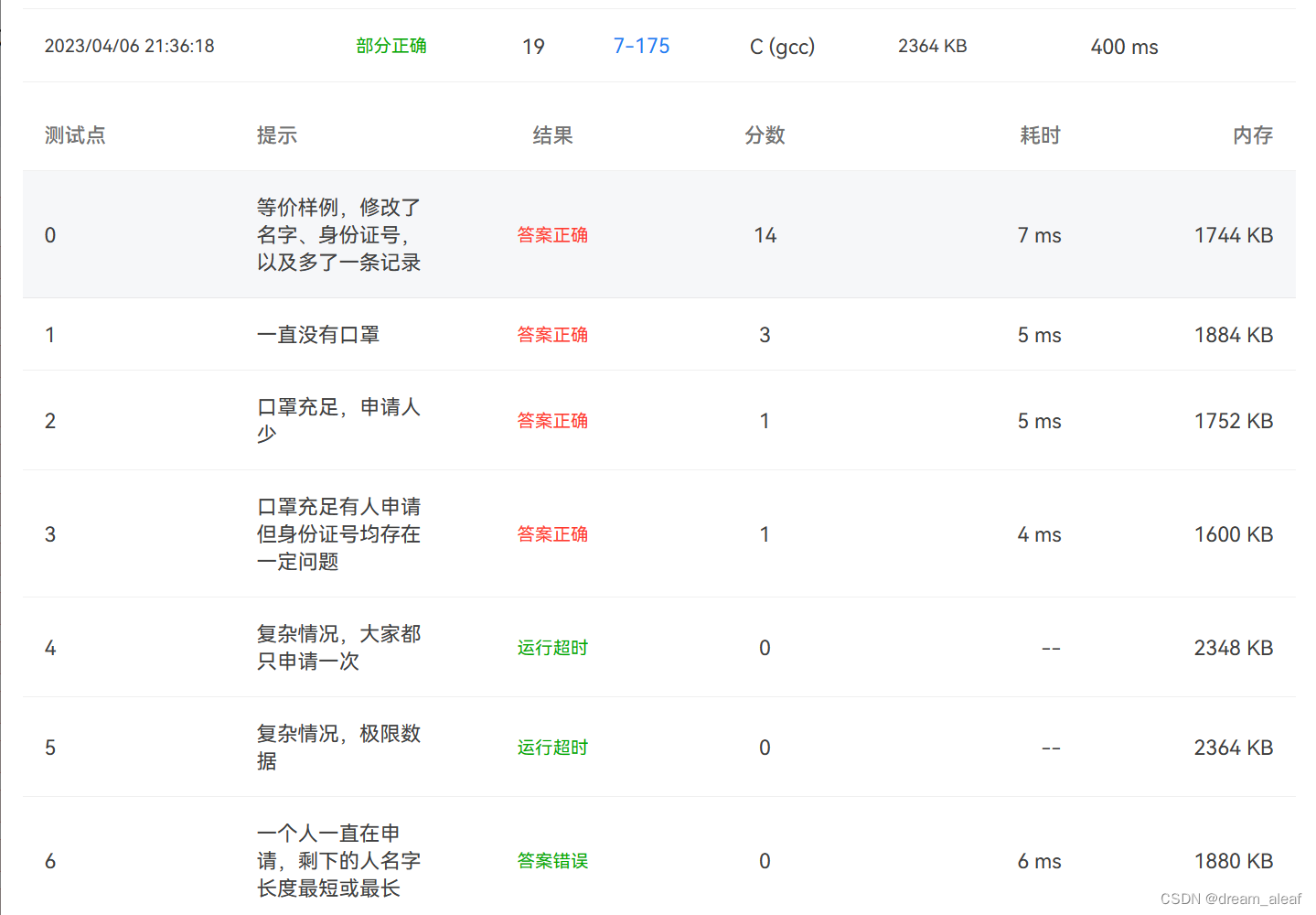Open problem link 7-175

coord(641,46)
